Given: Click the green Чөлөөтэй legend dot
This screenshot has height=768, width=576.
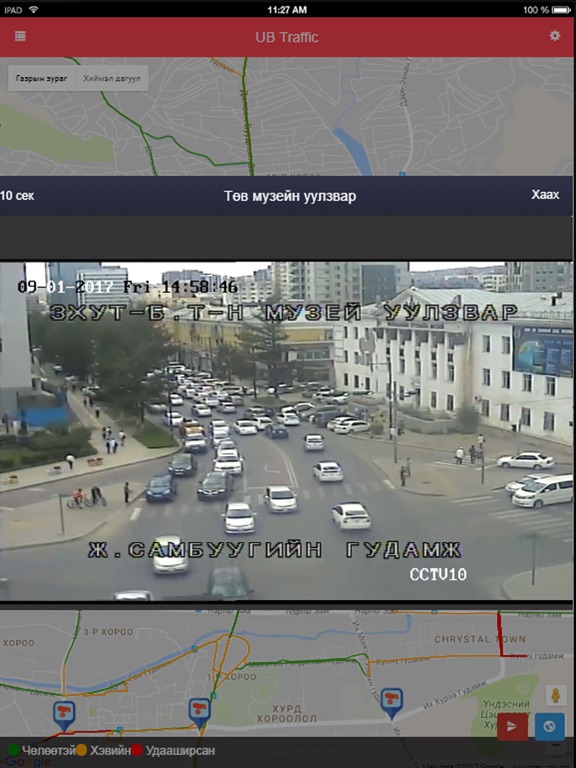Looking at the screenshot, I should pyautogui.click(x=14, y=750).
